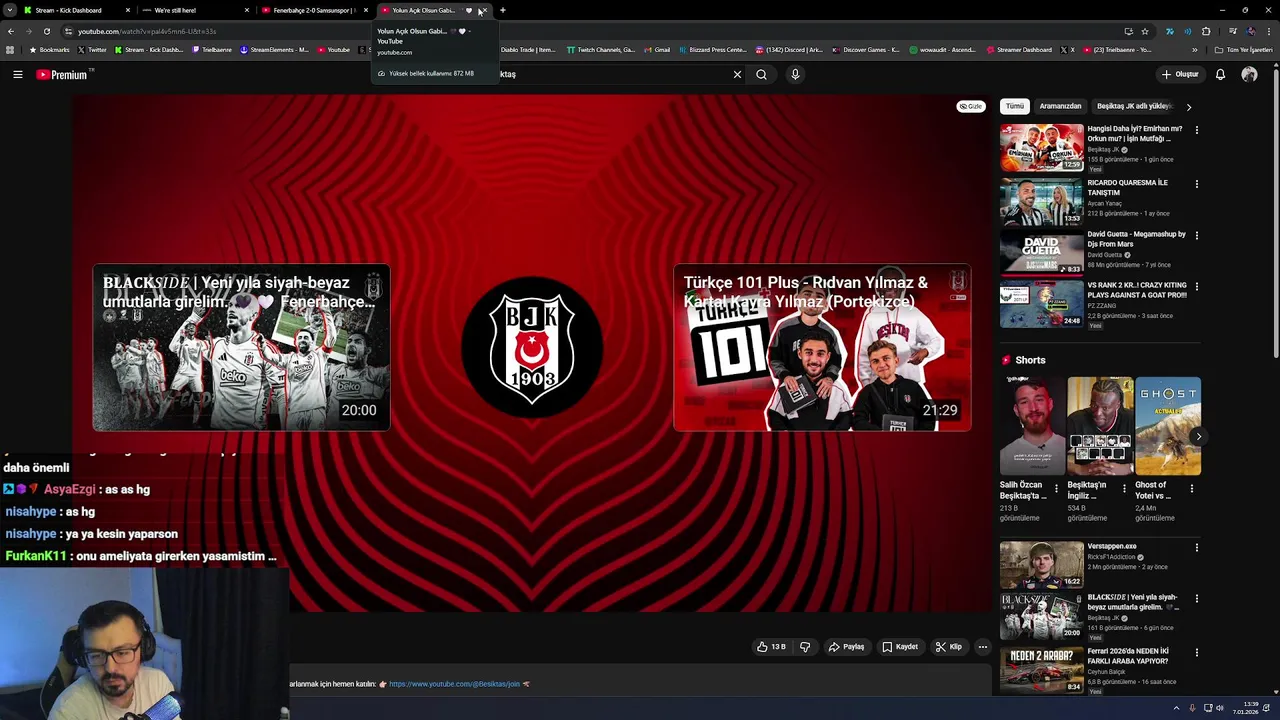This screenshot has width=1280, height=720.
Task: Open StreamElements bookmark
Action: pos(274,50)
